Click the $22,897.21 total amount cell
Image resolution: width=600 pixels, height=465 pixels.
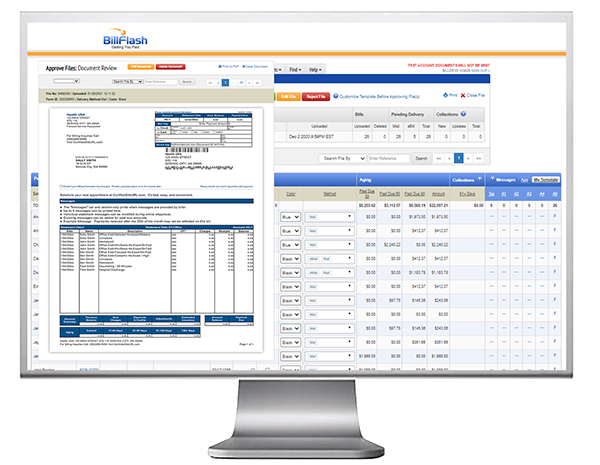[x=439, y=206]
